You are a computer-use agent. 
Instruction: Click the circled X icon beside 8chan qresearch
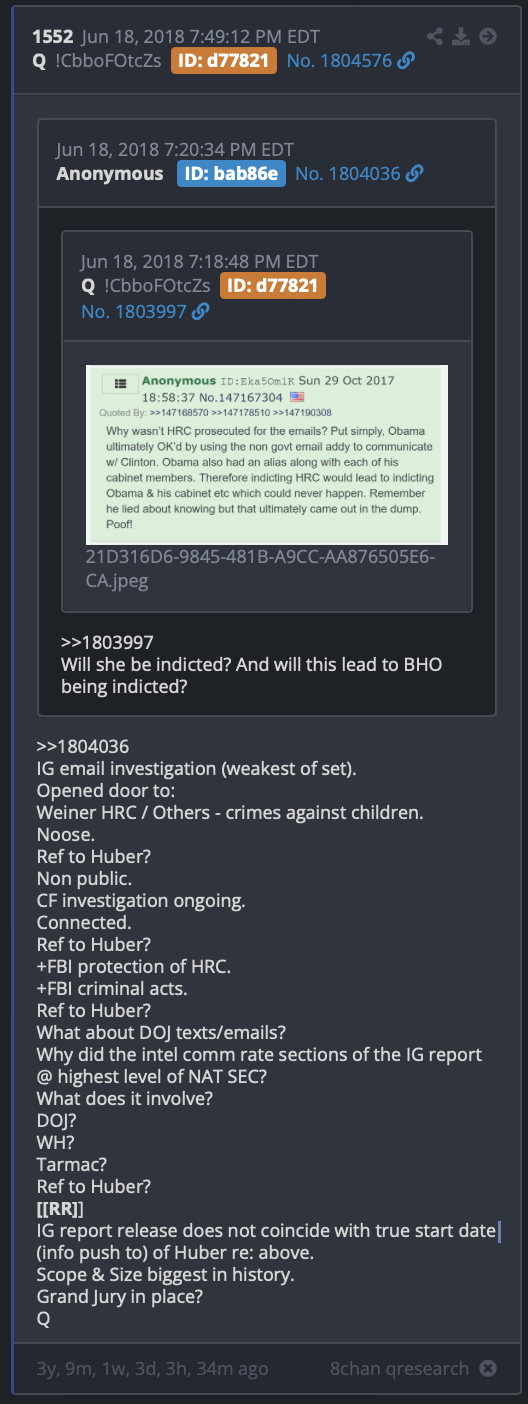(x=487, y=1369)
